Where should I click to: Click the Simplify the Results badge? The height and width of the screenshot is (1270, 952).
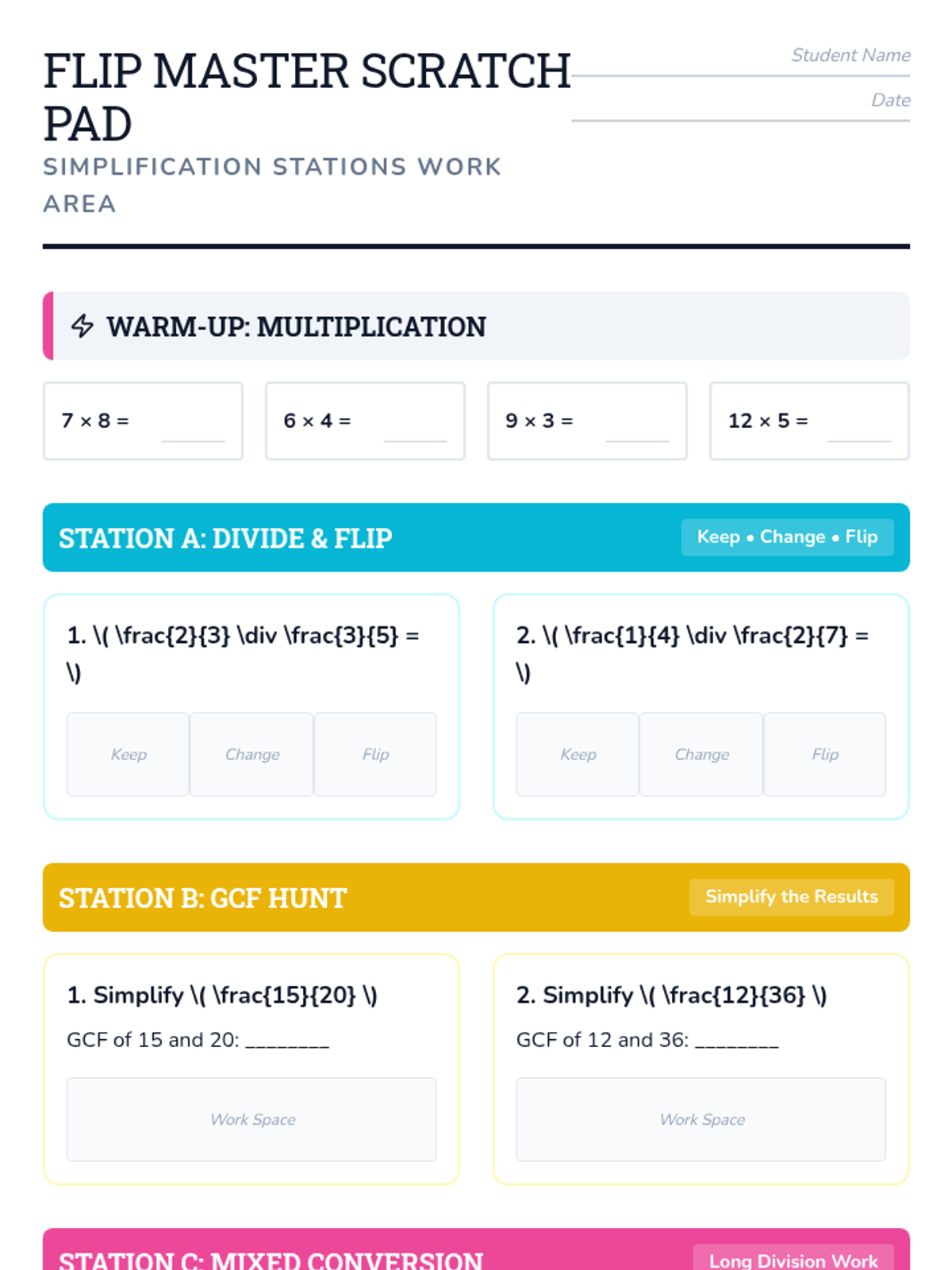(791, 897)
